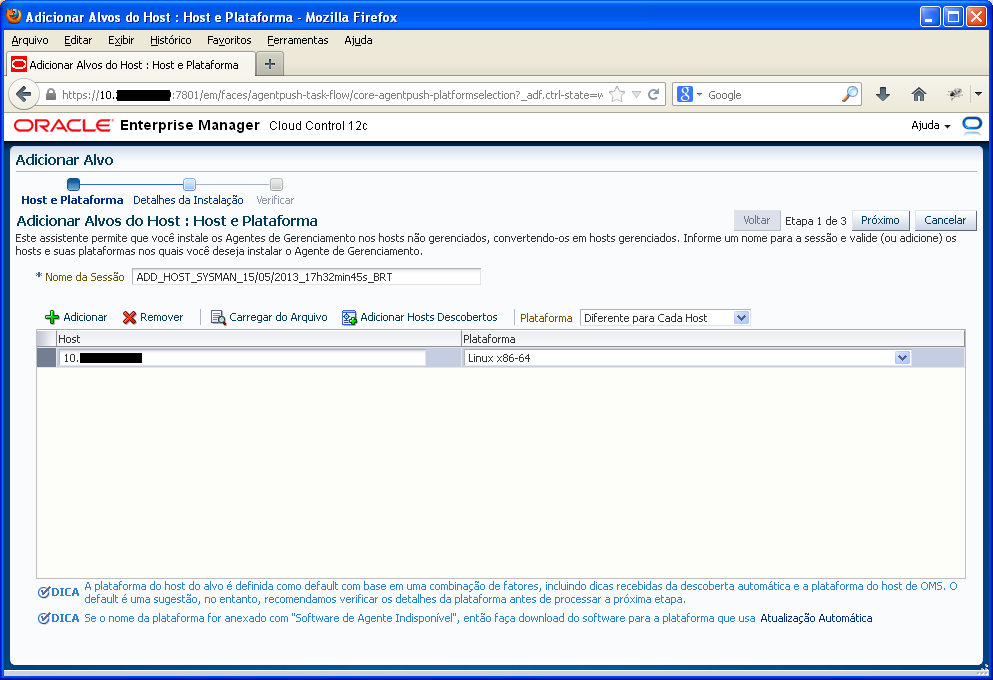Go to the home page icon
The image size is (993, 680).
pos(919,94)
